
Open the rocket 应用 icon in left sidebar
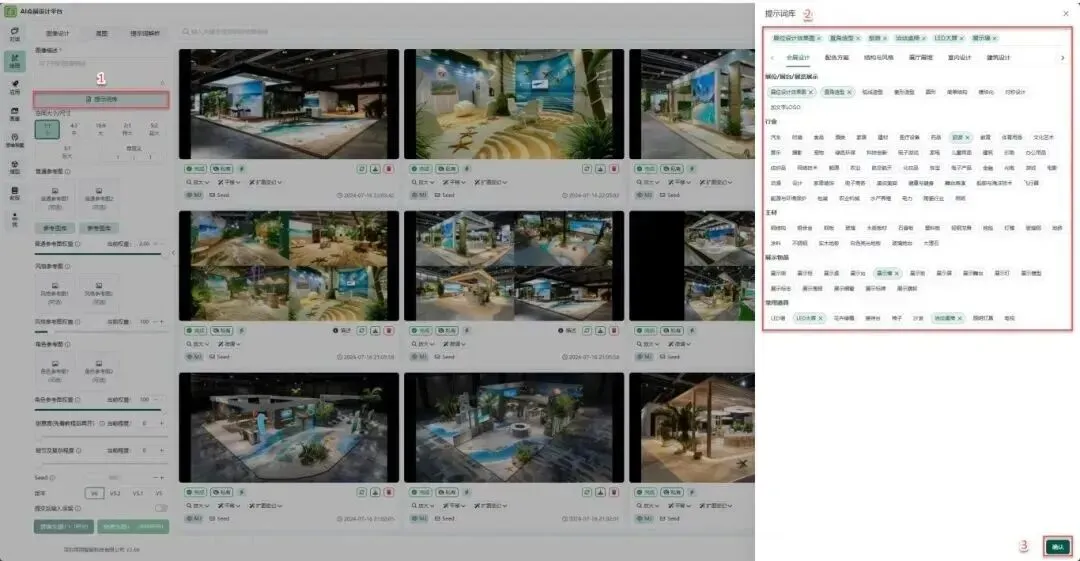click(x=14, y=87)
